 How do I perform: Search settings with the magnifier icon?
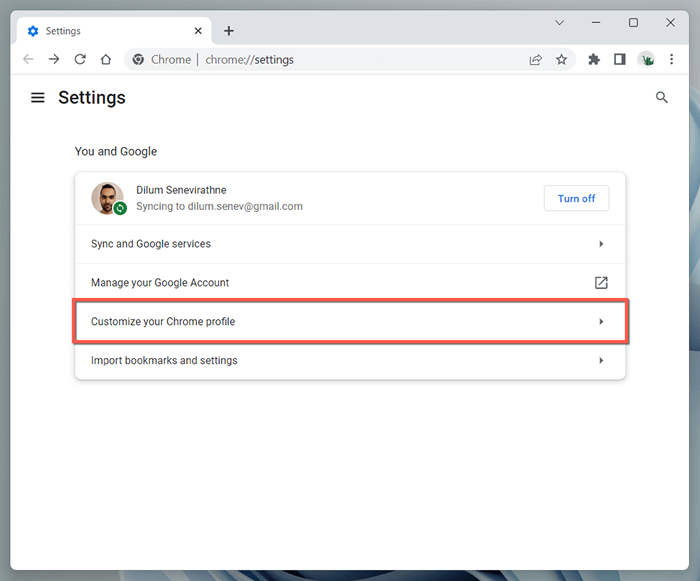click(x=662, y=97)
